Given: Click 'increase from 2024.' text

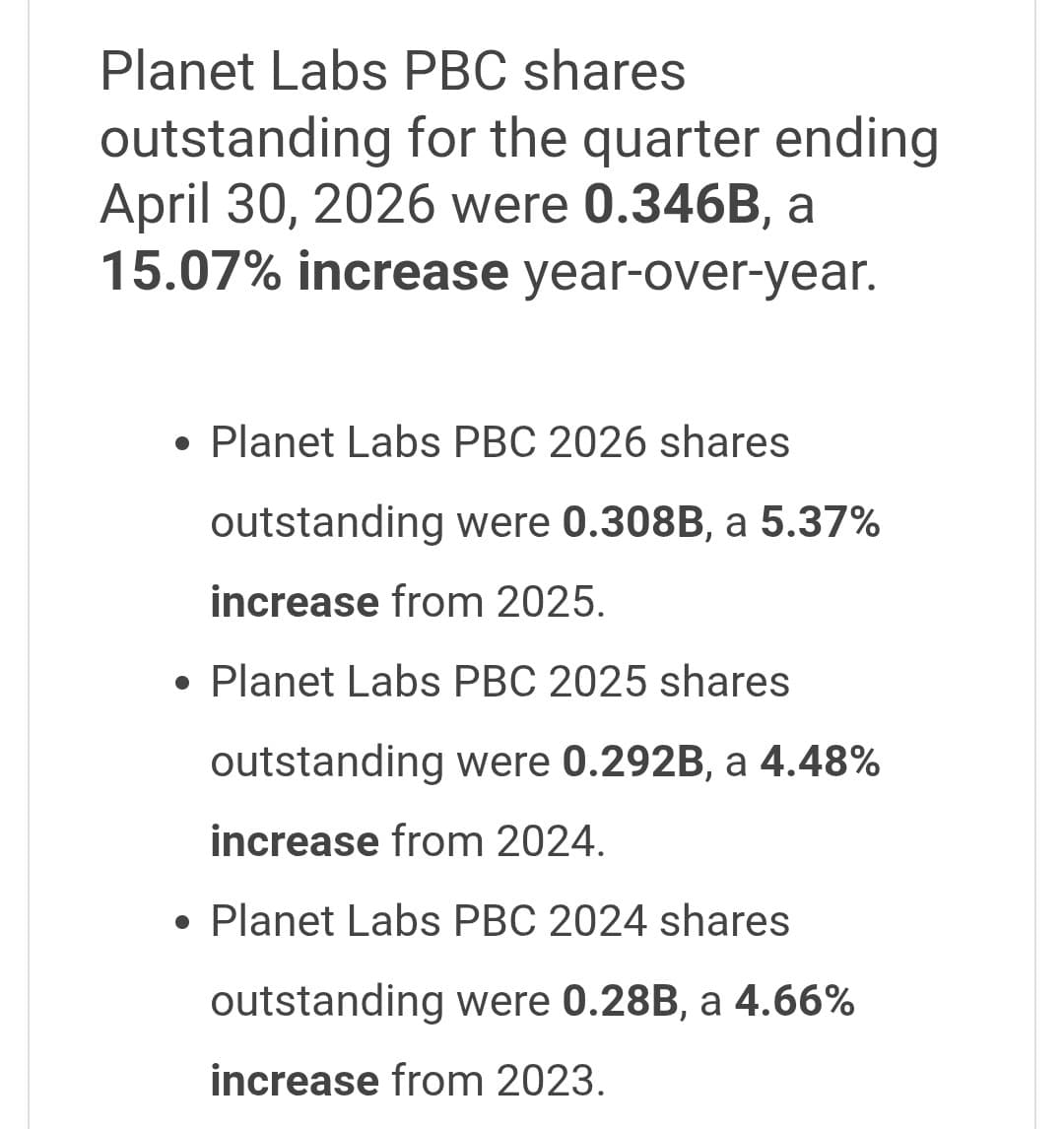Looking at the screenshot, I should click(408, 841).
